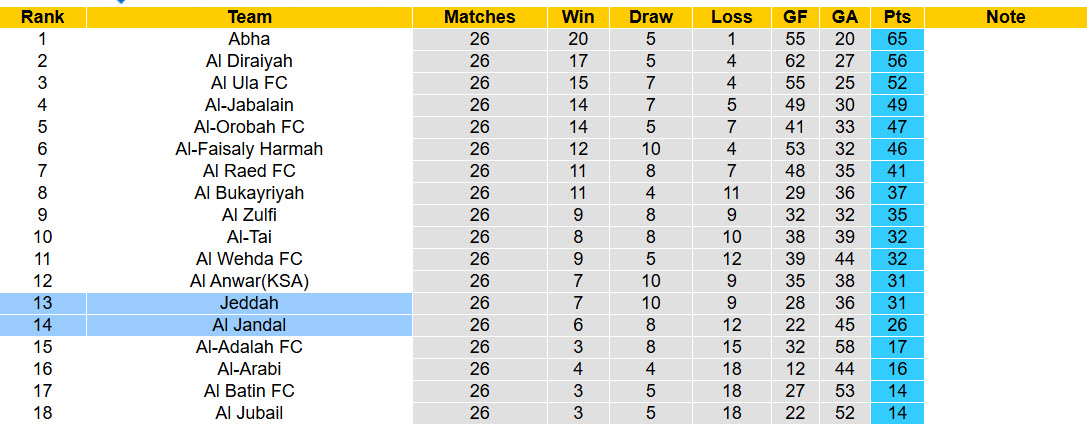The width and height of the screenshot is (1089, 424).
Task: Click the Al-Faisaly Harmah team name
Action: coord(249,149)
